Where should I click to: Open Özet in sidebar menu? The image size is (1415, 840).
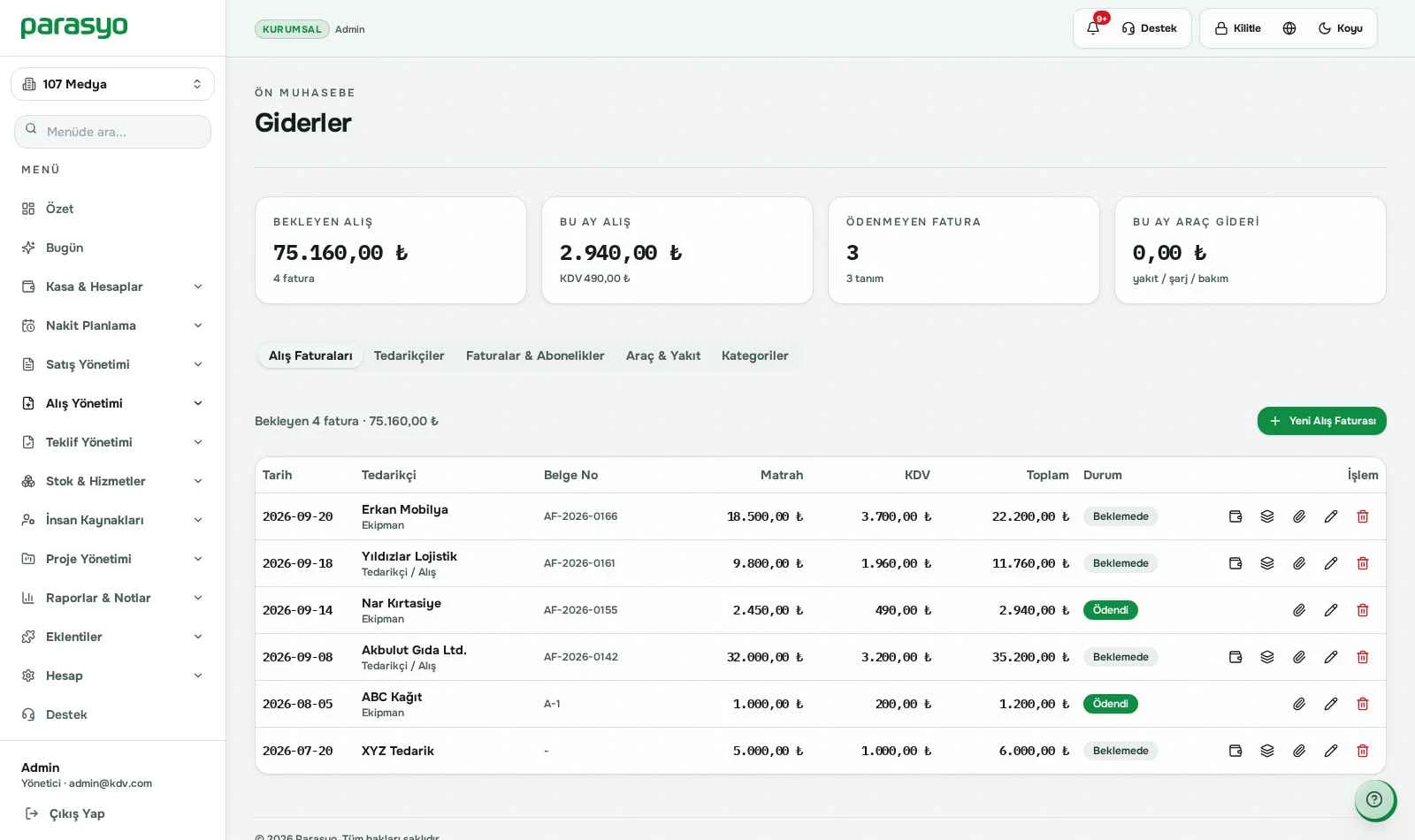click(112, 209)
